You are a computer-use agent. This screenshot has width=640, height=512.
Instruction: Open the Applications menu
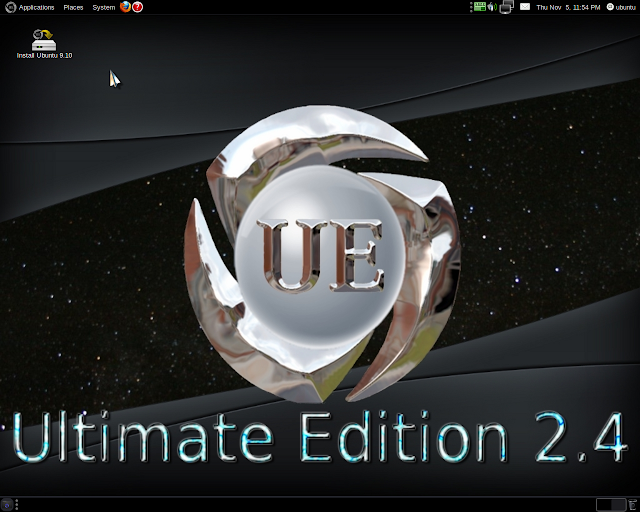pos(36,7)
